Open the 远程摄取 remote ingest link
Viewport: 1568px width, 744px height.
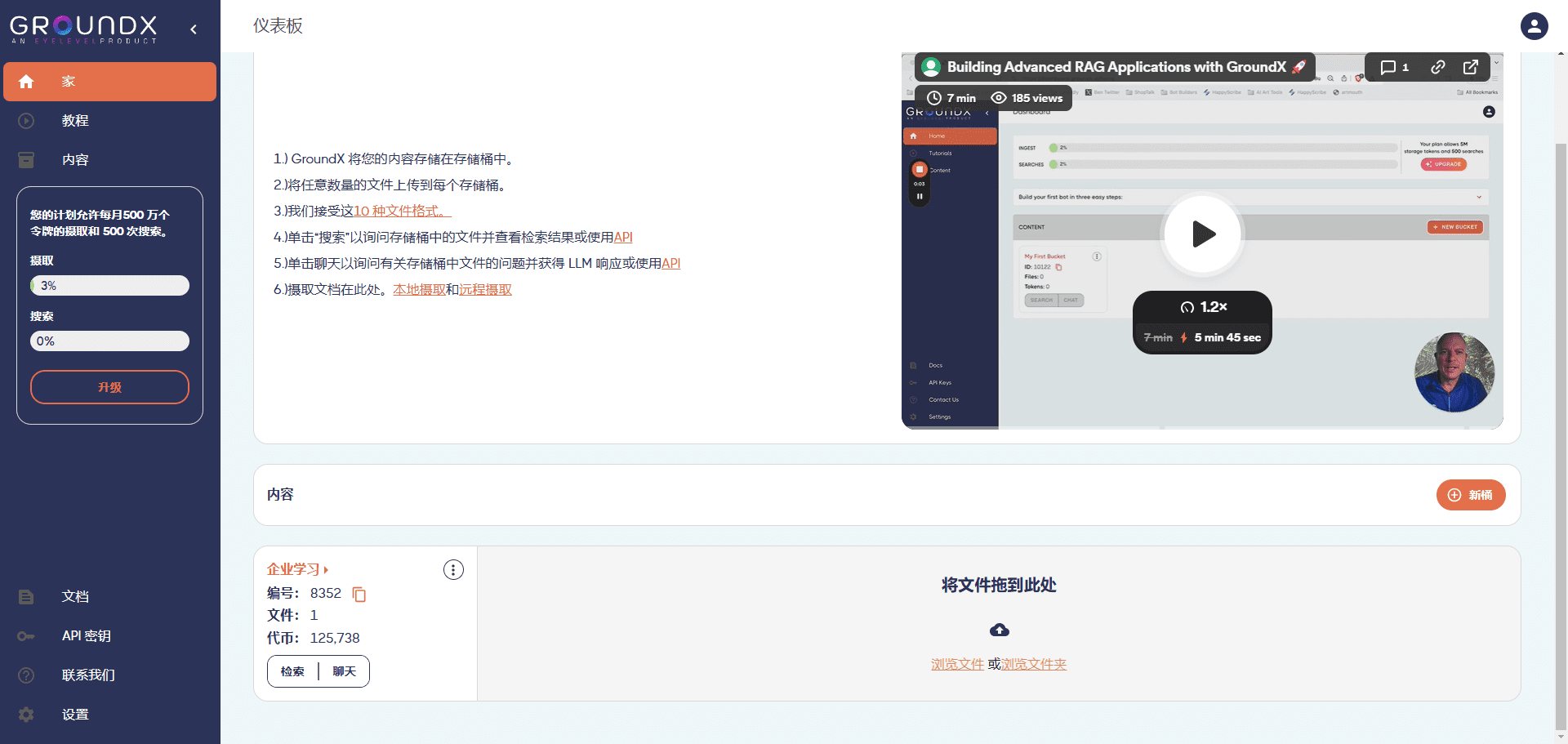coord(485,290)
